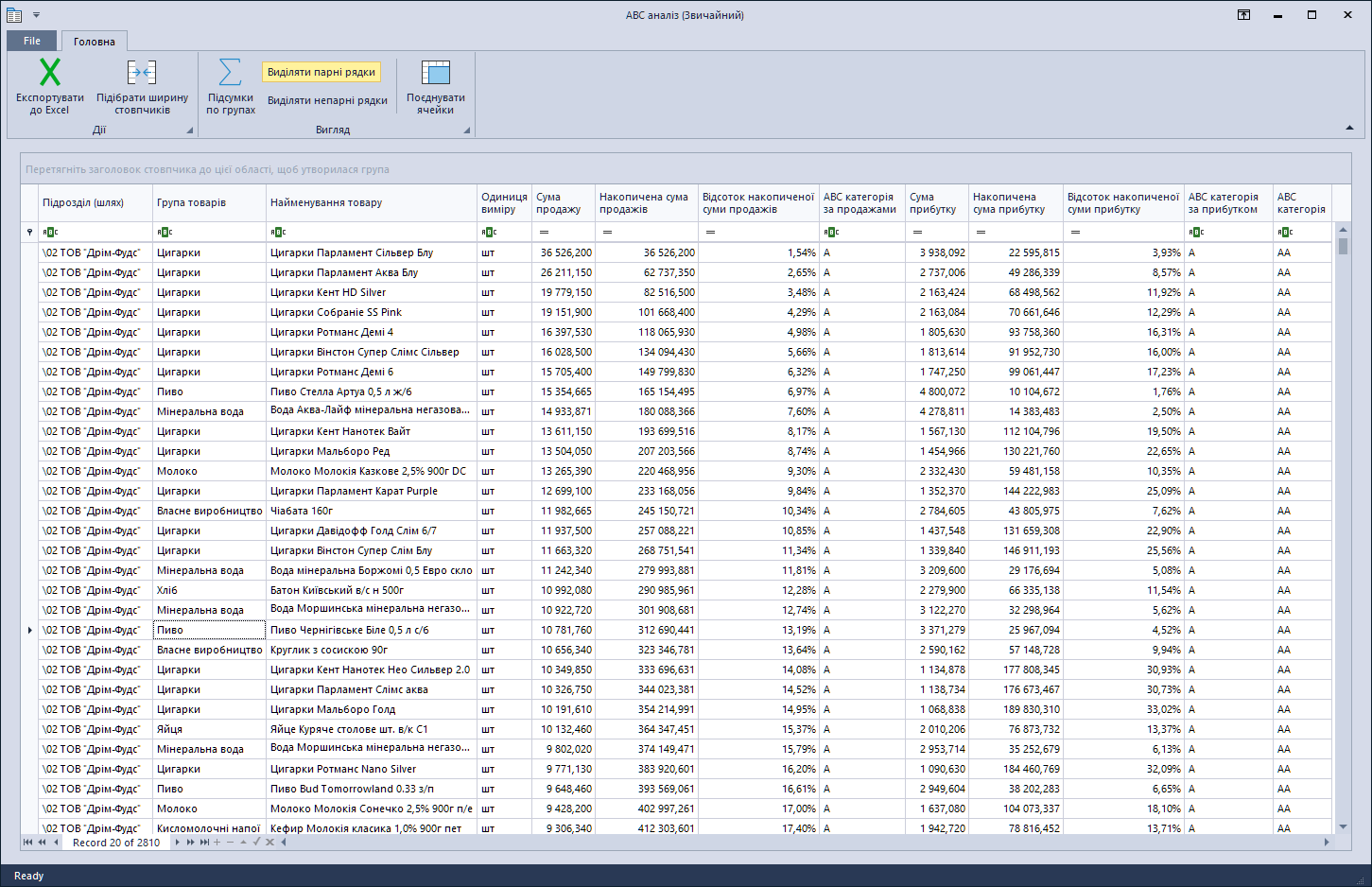Select the 'Батон Київський в/с н 500г' cell
The width and height of the screenshot is (1372, 887).
click(x=372, y=590)
